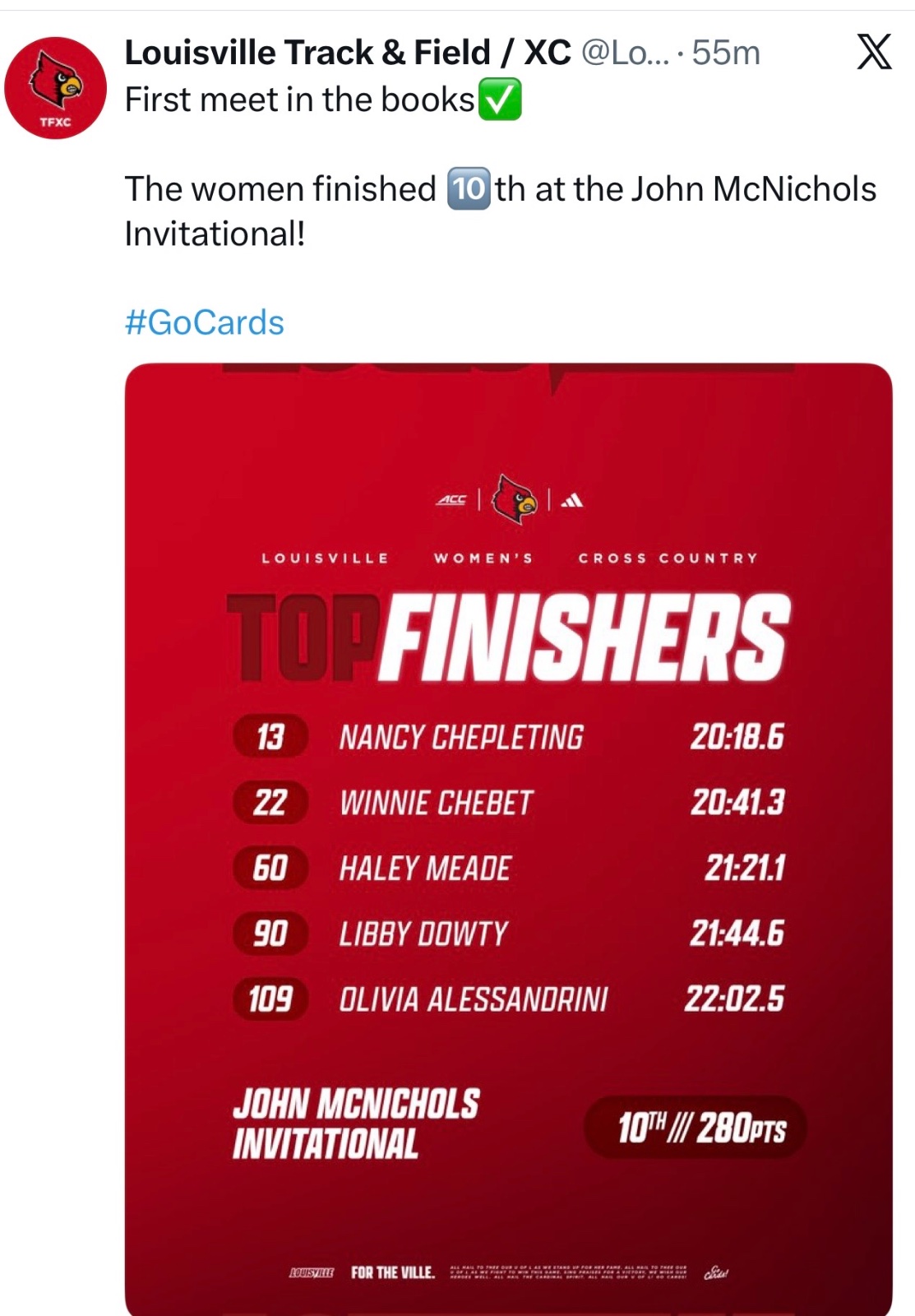Open the #GoCards hashtag
The image size is (915, 1316).
point(205,322)
